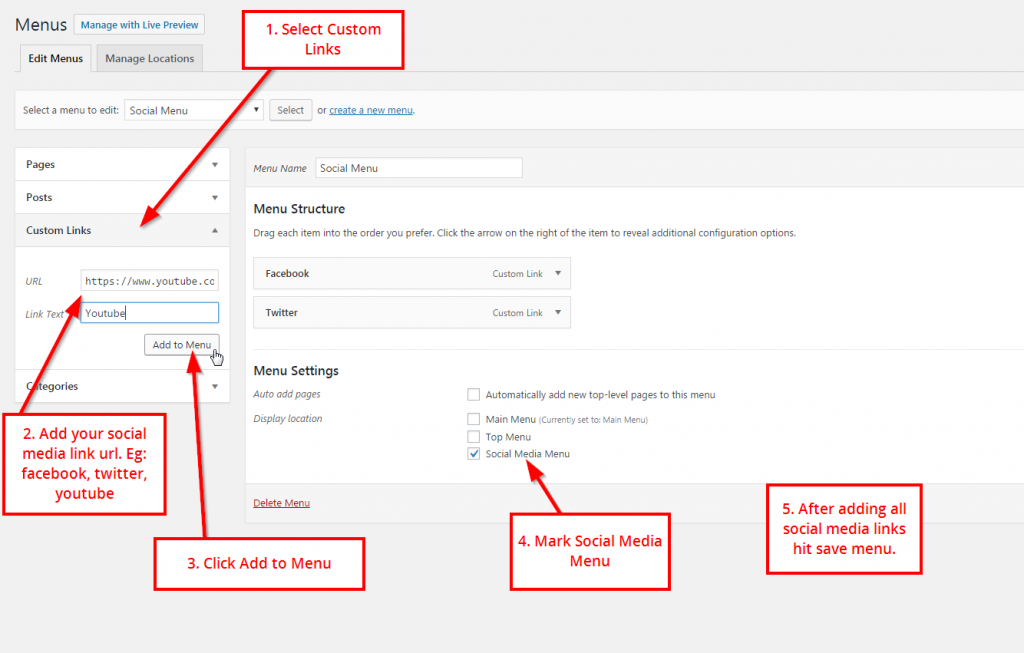The image size is (1024, 653).
Task: Click the Add to Menu button
Action: pos(181,344)
